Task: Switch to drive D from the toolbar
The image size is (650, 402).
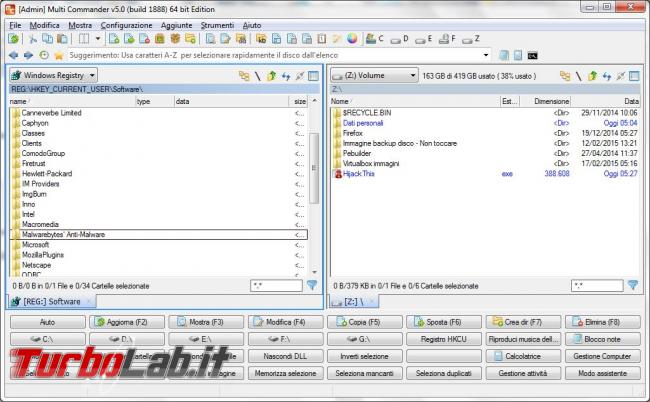Action: tap(400, 39)
